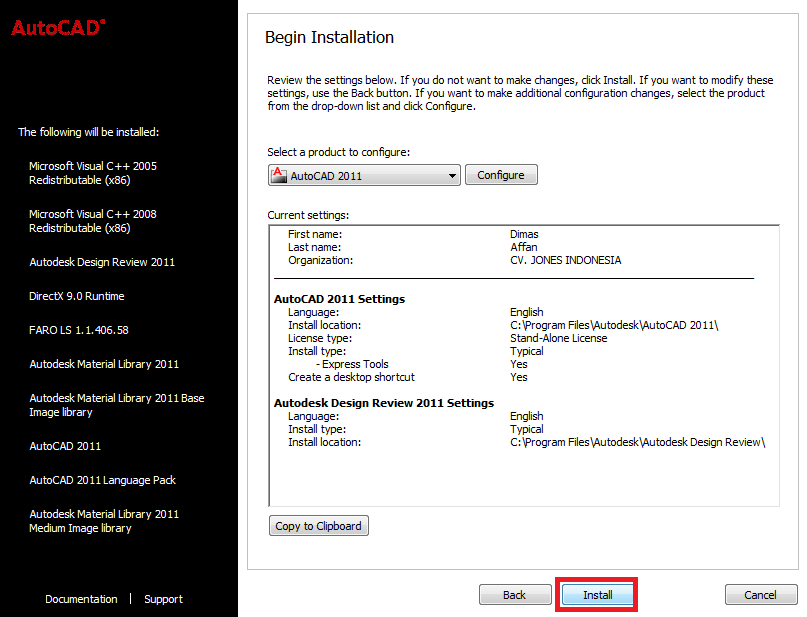Click last name value Affan

coord(523,247)
